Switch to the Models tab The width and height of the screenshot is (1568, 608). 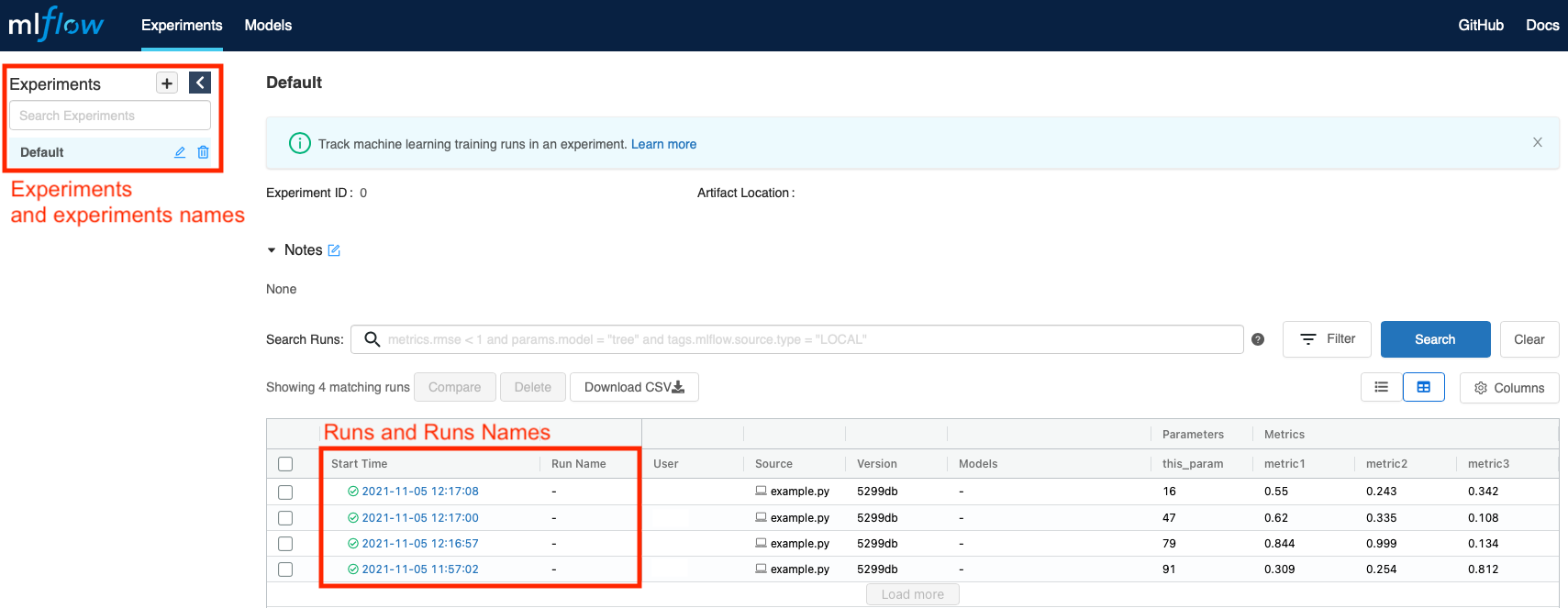tap(268, 26)
